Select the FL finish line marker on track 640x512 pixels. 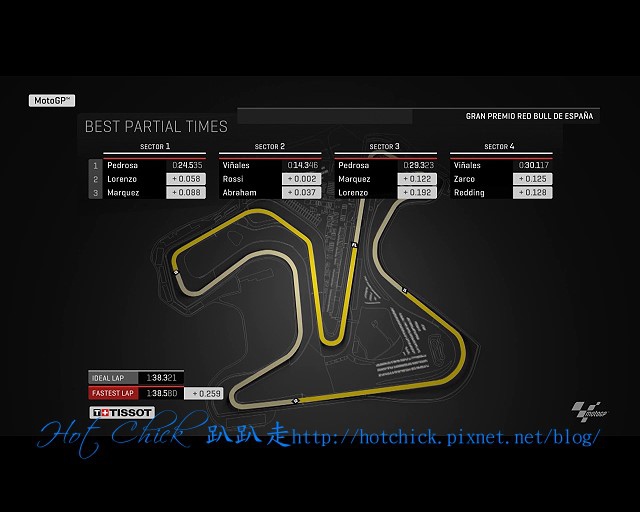[x=354, y=245]
